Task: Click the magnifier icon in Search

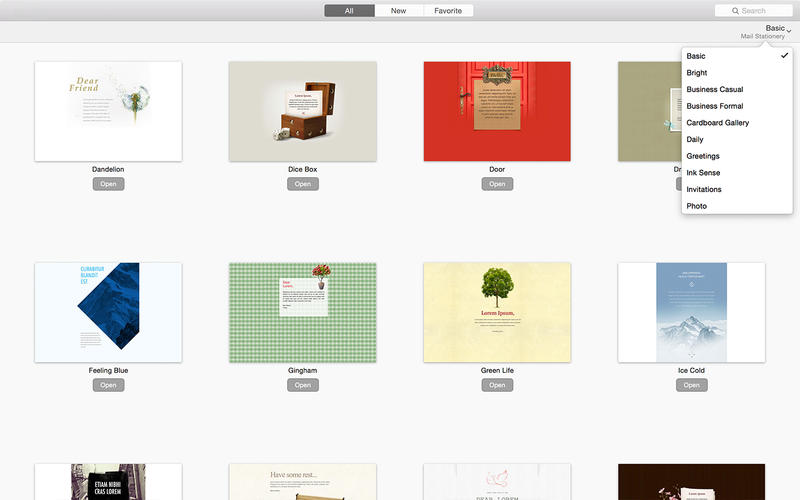Action: [x=735, y=11]
